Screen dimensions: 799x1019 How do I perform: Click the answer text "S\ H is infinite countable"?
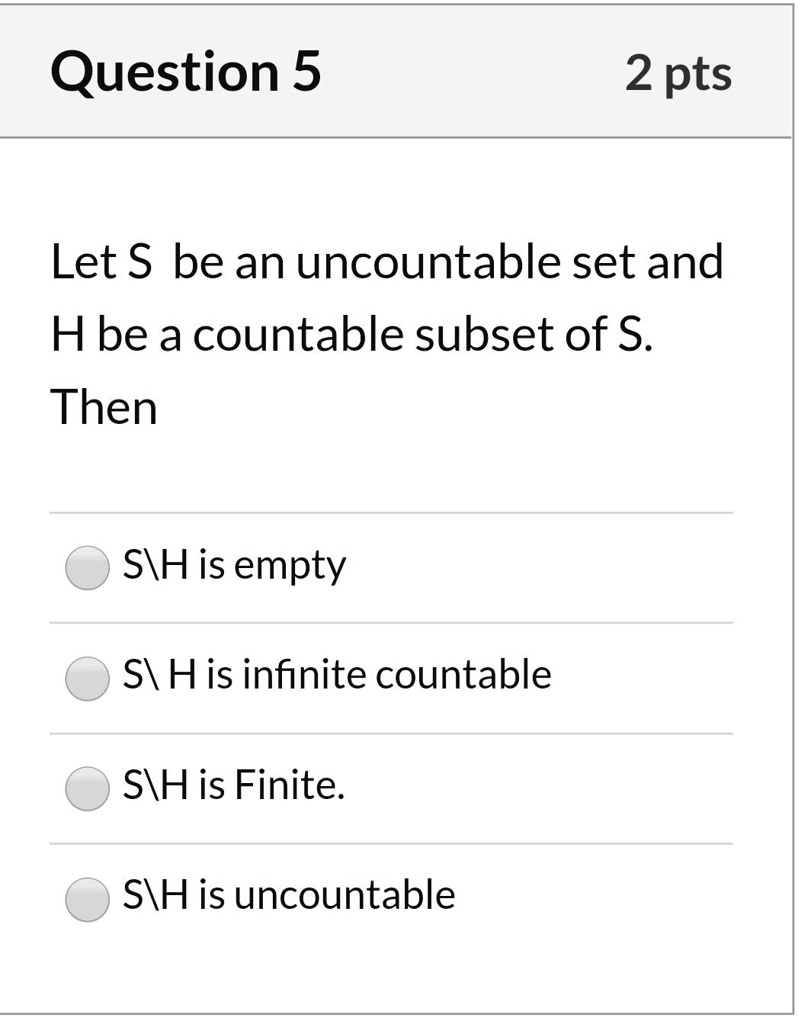point(335,674)
